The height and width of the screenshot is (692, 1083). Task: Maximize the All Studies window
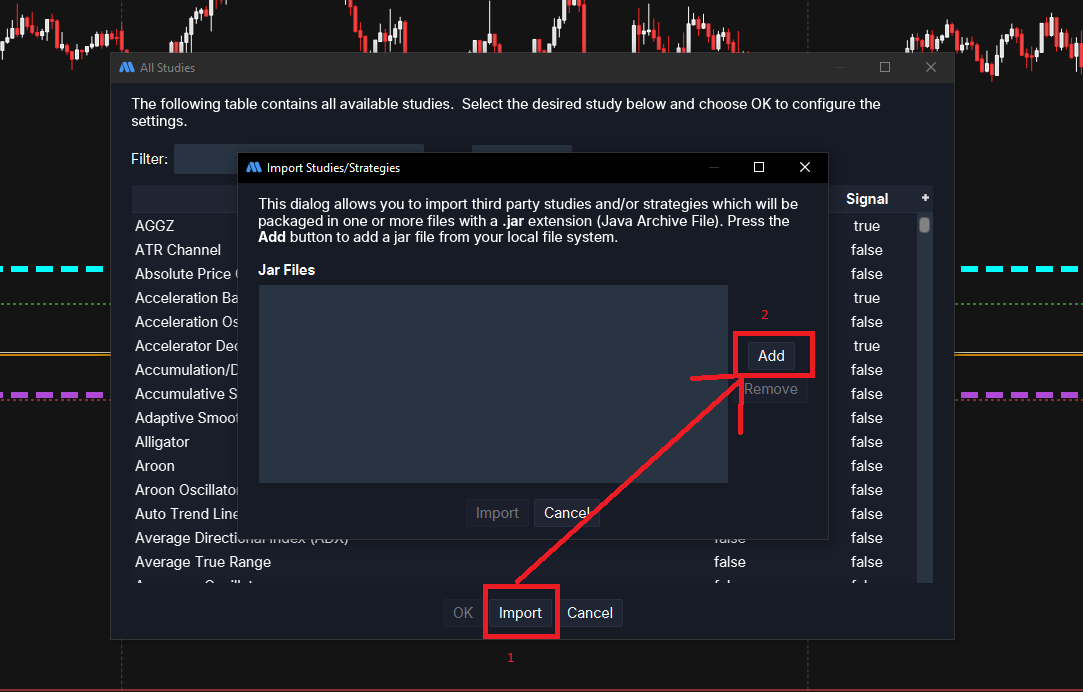click(x=885, y=67)
